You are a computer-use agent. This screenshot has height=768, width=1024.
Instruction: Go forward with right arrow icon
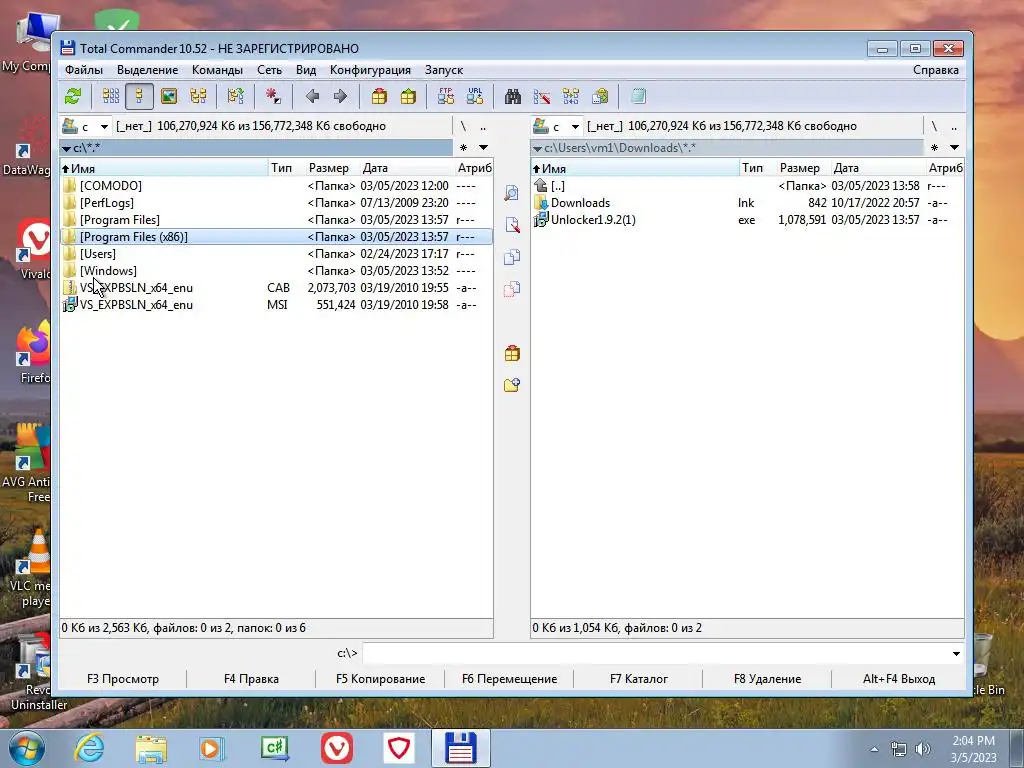(340, 97)
